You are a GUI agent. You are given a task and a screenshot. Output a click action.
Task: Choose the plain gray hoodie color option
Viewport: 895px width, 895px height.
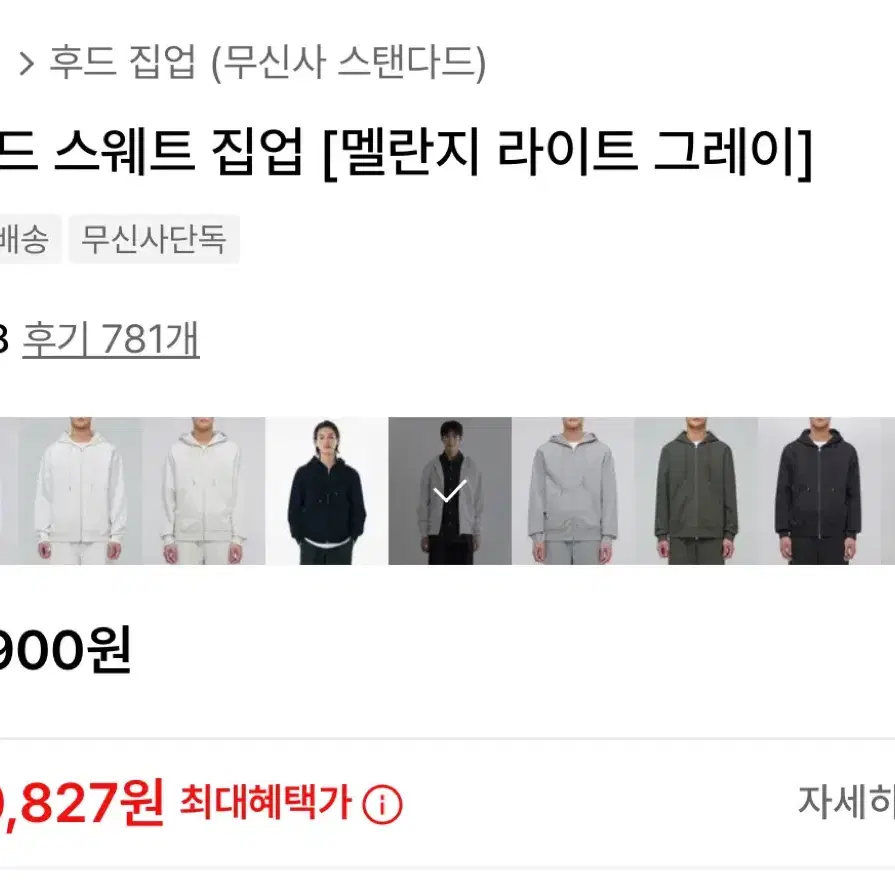[573, 491]
